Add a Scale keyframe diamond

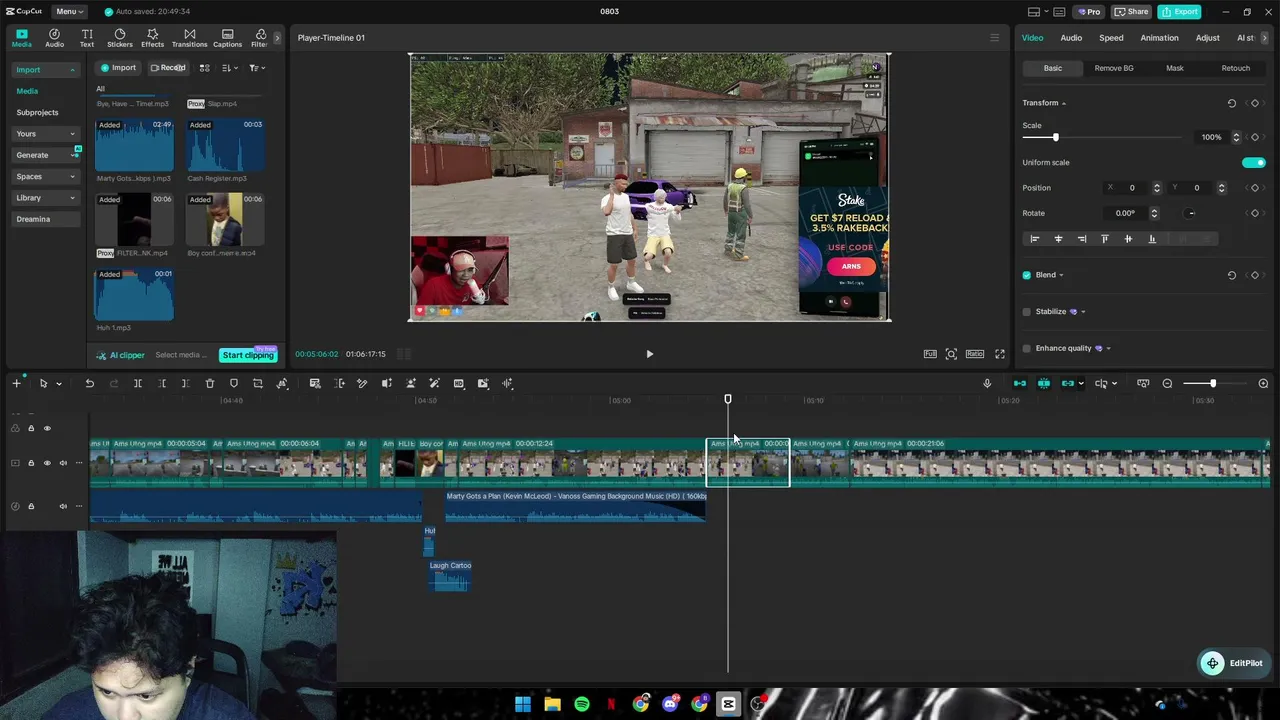1255,137
